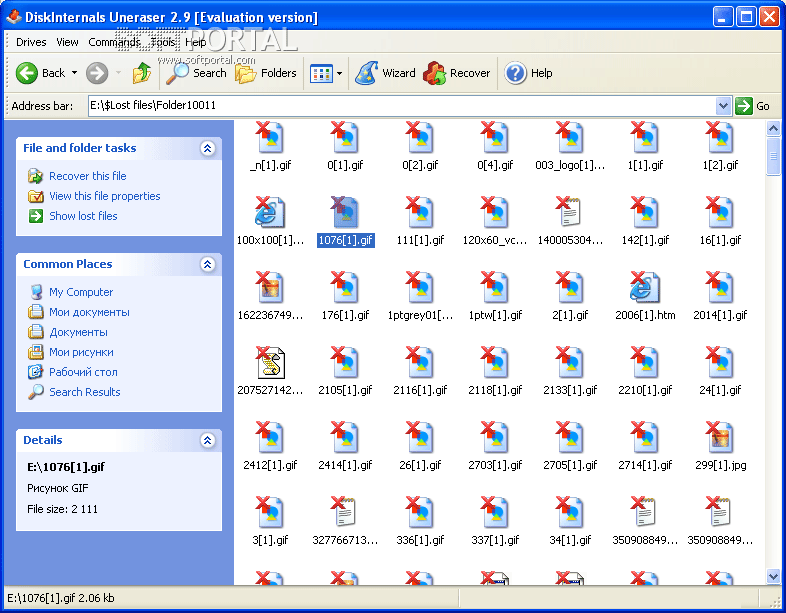This screenshot has width=786, height=613.
Task: Open Мои рисунки in Common Places
Action: (81, 352)
